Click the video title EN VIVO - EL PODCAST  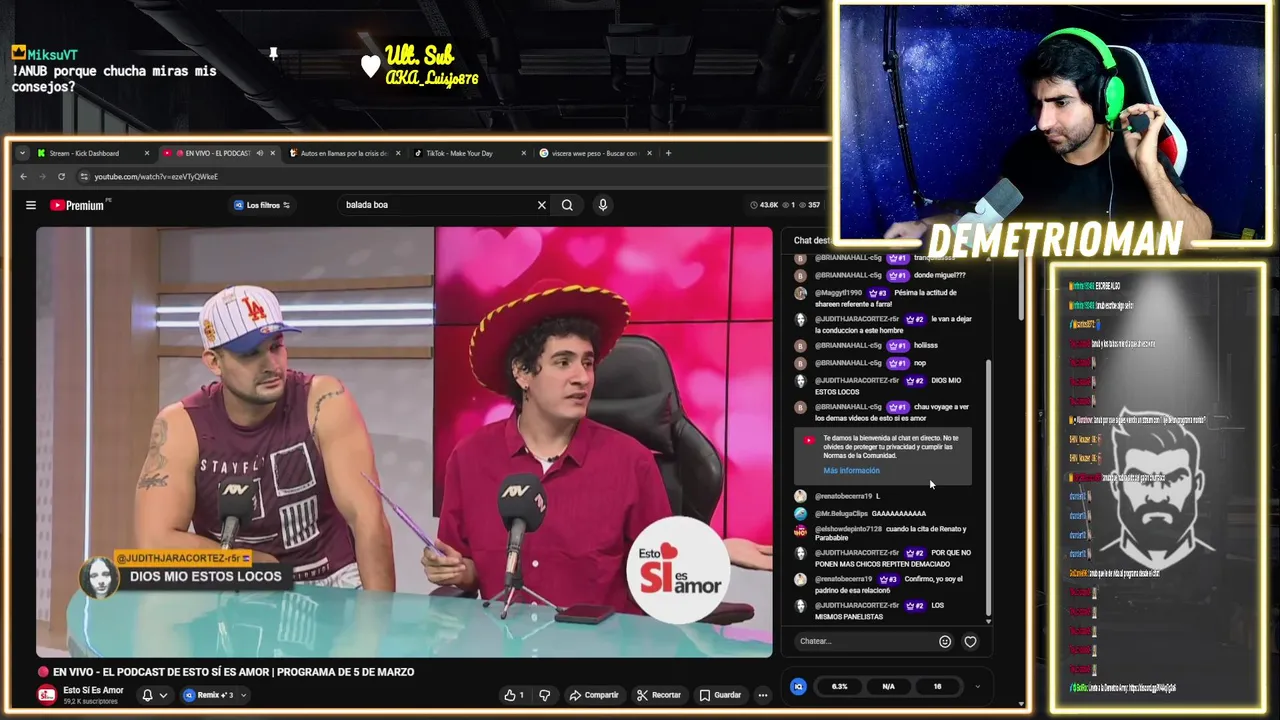tap(233, 672)
